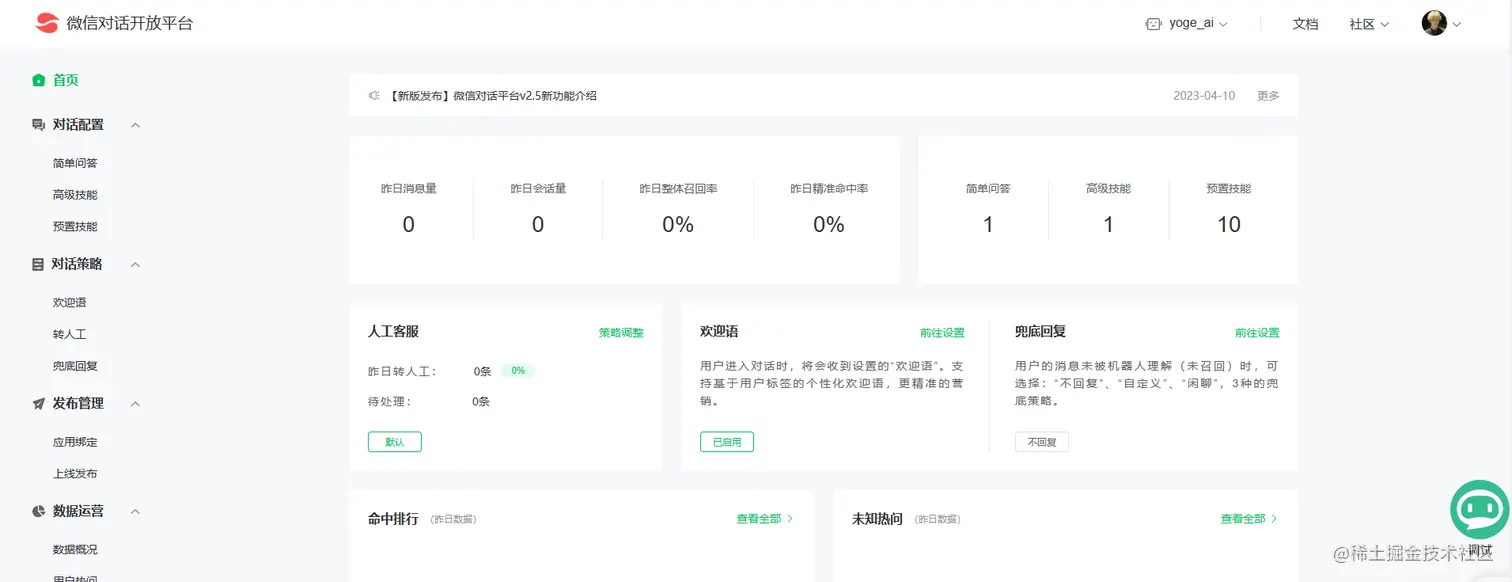Screen dimensions: 1512x582
Task: Click 更多 in announcement bar
Action: pyautogui.click(x=1268, y=96)
